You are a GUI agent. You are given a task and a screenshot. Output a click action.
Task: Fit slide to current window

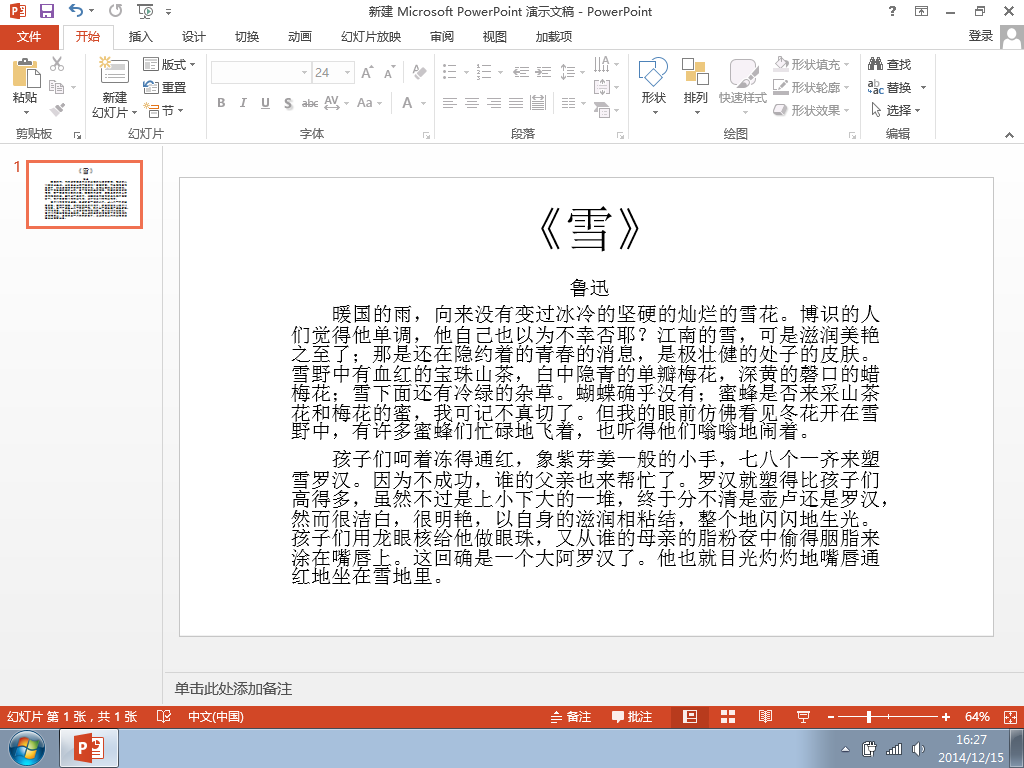[1010, 716]
